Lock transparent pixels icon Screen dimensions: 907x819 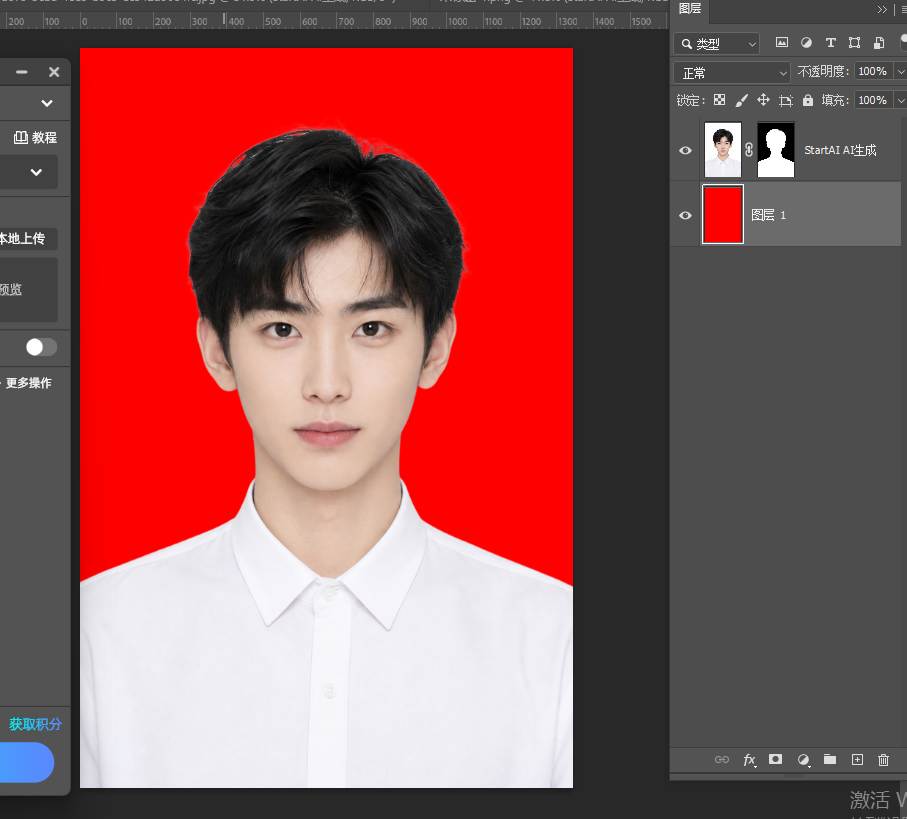click(x=720, y=100)
